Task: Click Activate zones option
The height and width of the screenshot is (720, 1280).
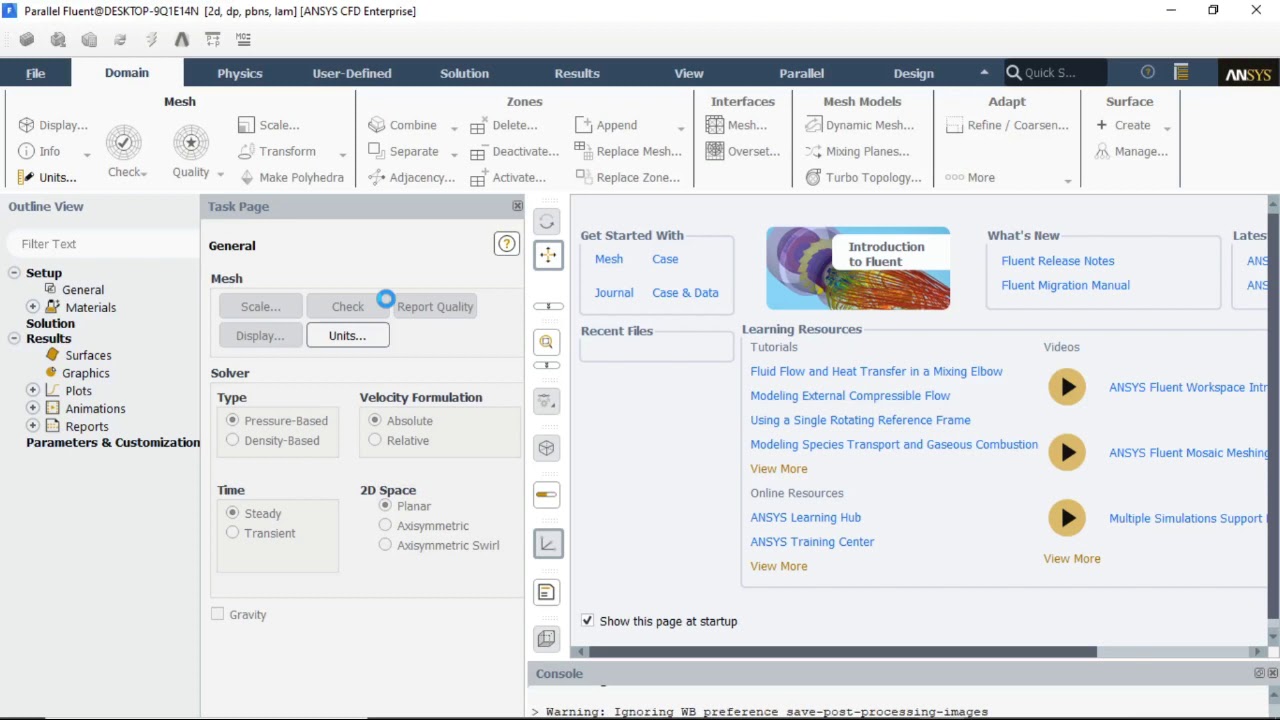Action: tap(508, 177)
